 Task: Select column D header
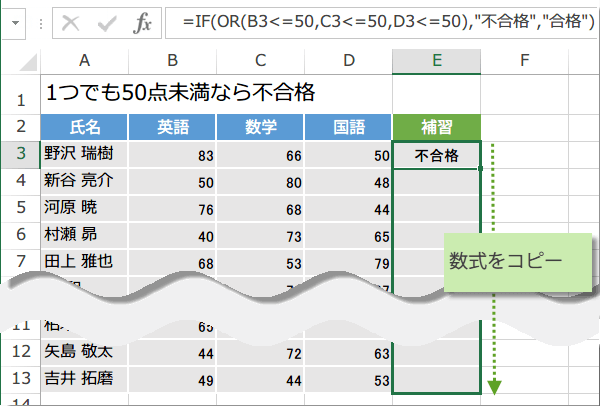tap(349, 60)
